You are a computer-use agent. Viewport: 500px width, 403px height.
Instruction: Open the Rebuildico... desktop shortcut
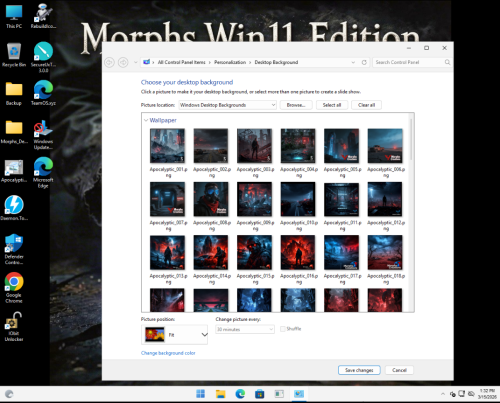43,16
